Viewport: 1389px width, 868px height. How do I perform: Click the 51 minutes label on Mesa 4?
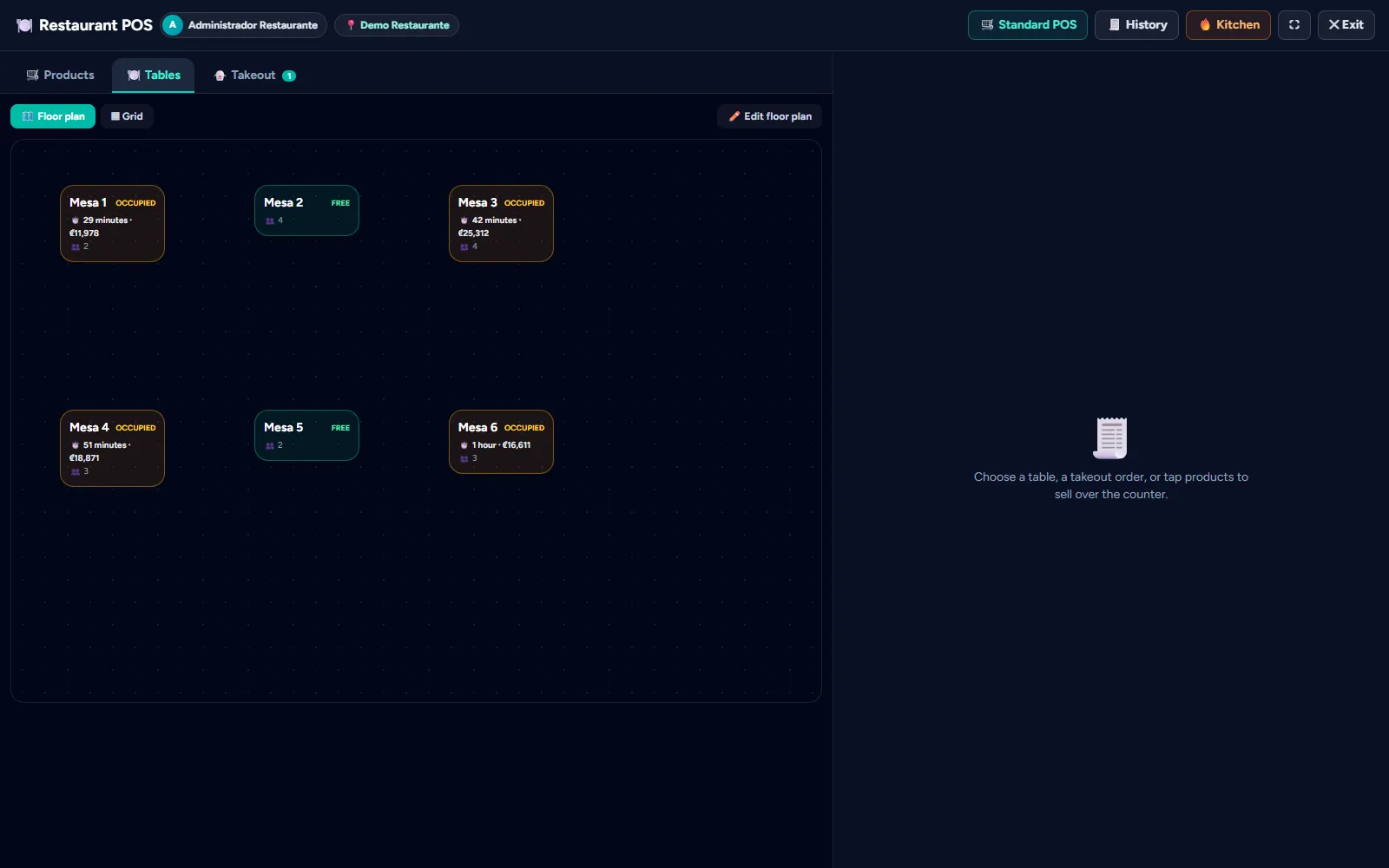point(105,445)
